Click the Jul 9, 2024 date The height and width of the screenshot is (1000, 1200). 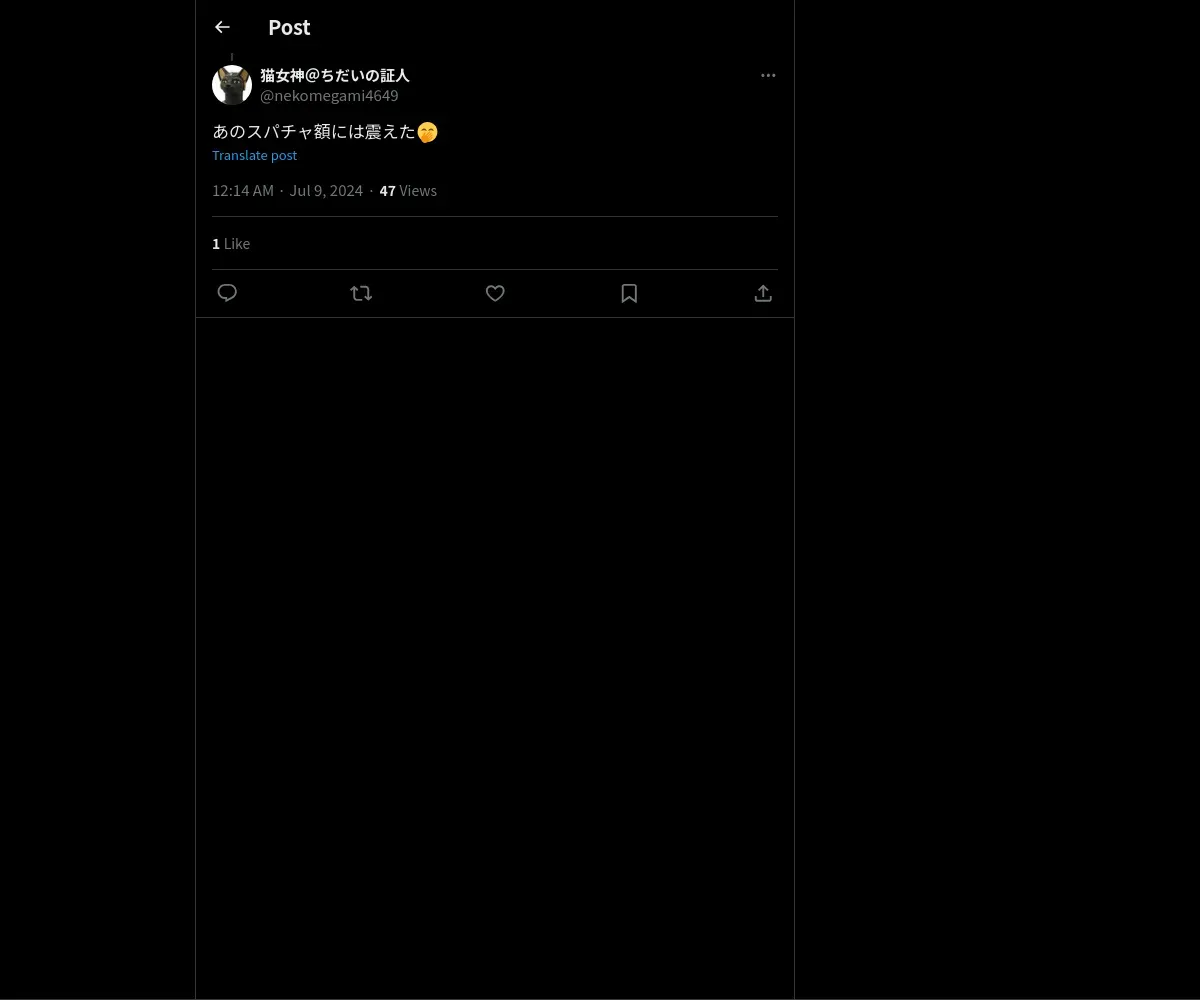[326, 190]
